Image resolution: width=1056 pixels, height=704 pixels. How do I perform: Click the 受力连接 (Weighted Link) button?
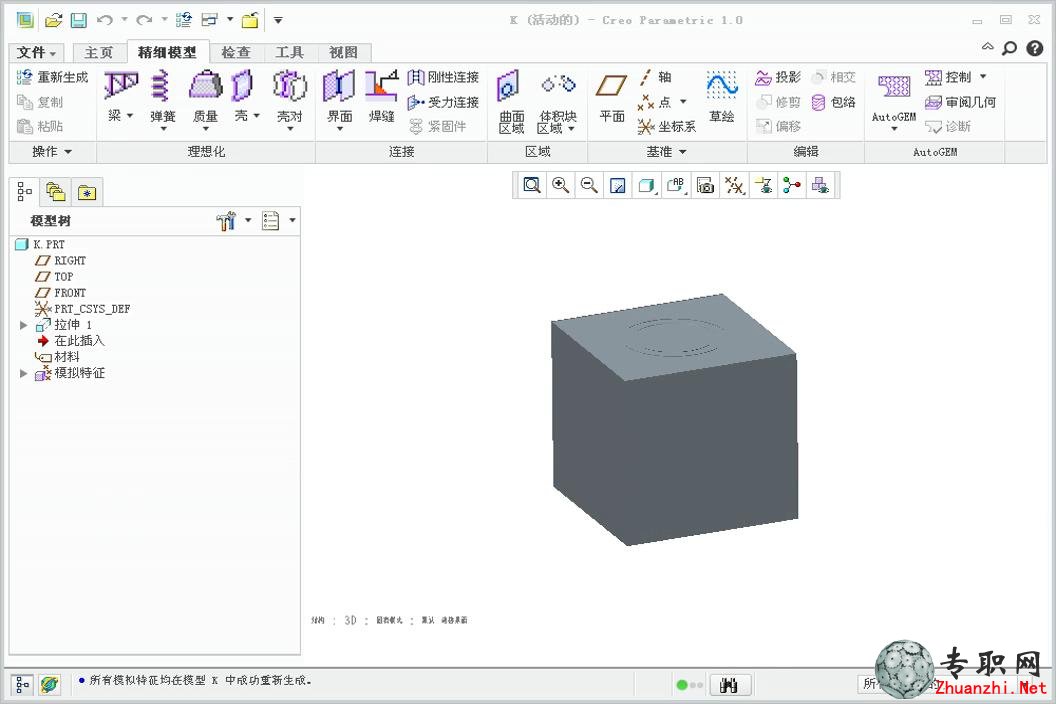[443, 102]
